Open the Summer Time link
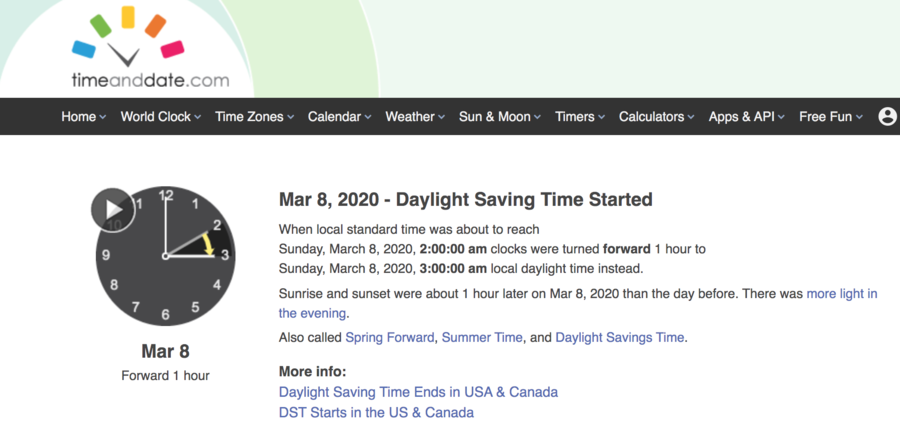This screenshot has width=900, height=435. point(482,337)
